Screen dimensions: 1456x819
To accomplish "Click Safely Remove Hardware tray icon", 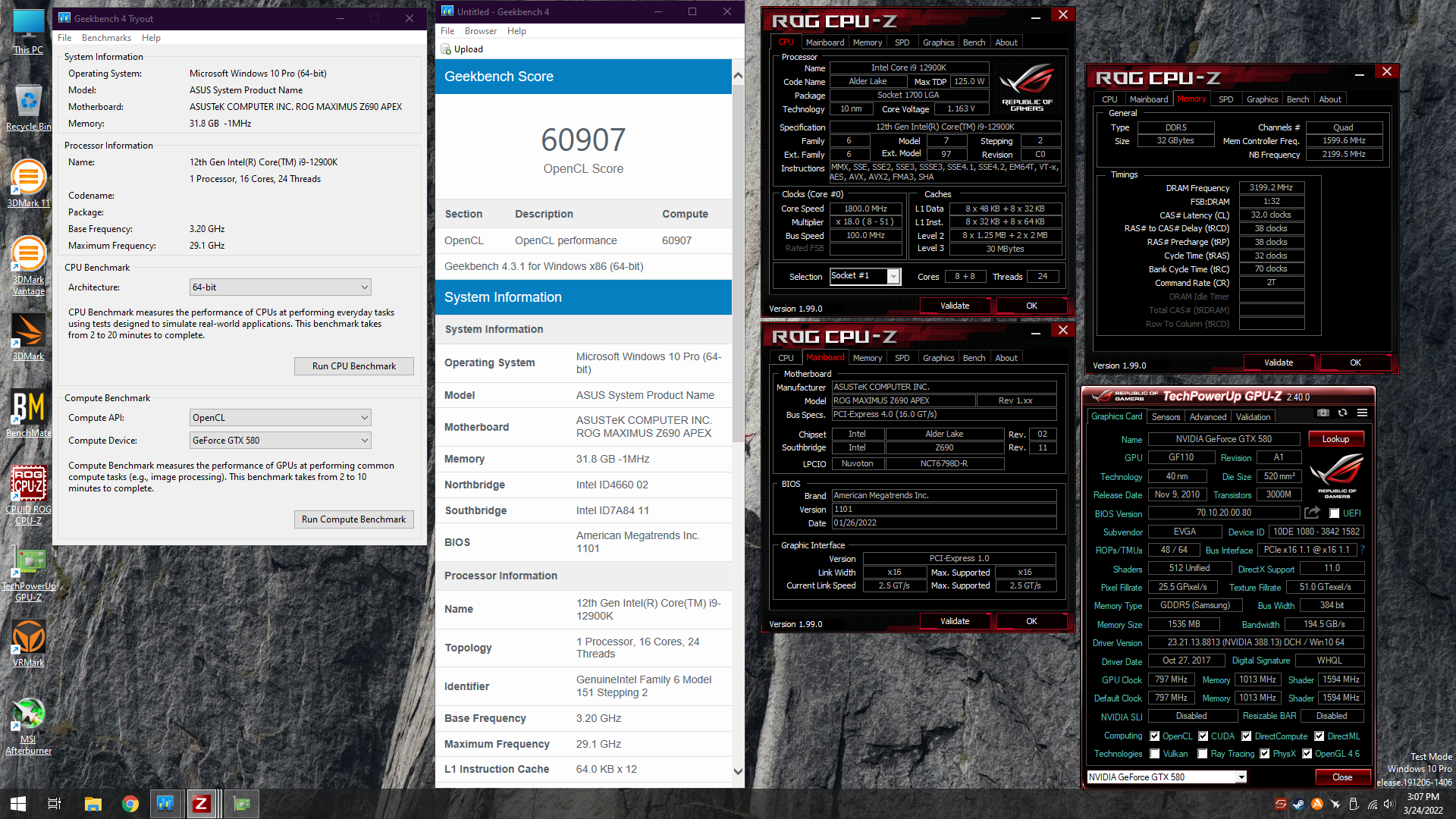I will (x=1354, y=804).
